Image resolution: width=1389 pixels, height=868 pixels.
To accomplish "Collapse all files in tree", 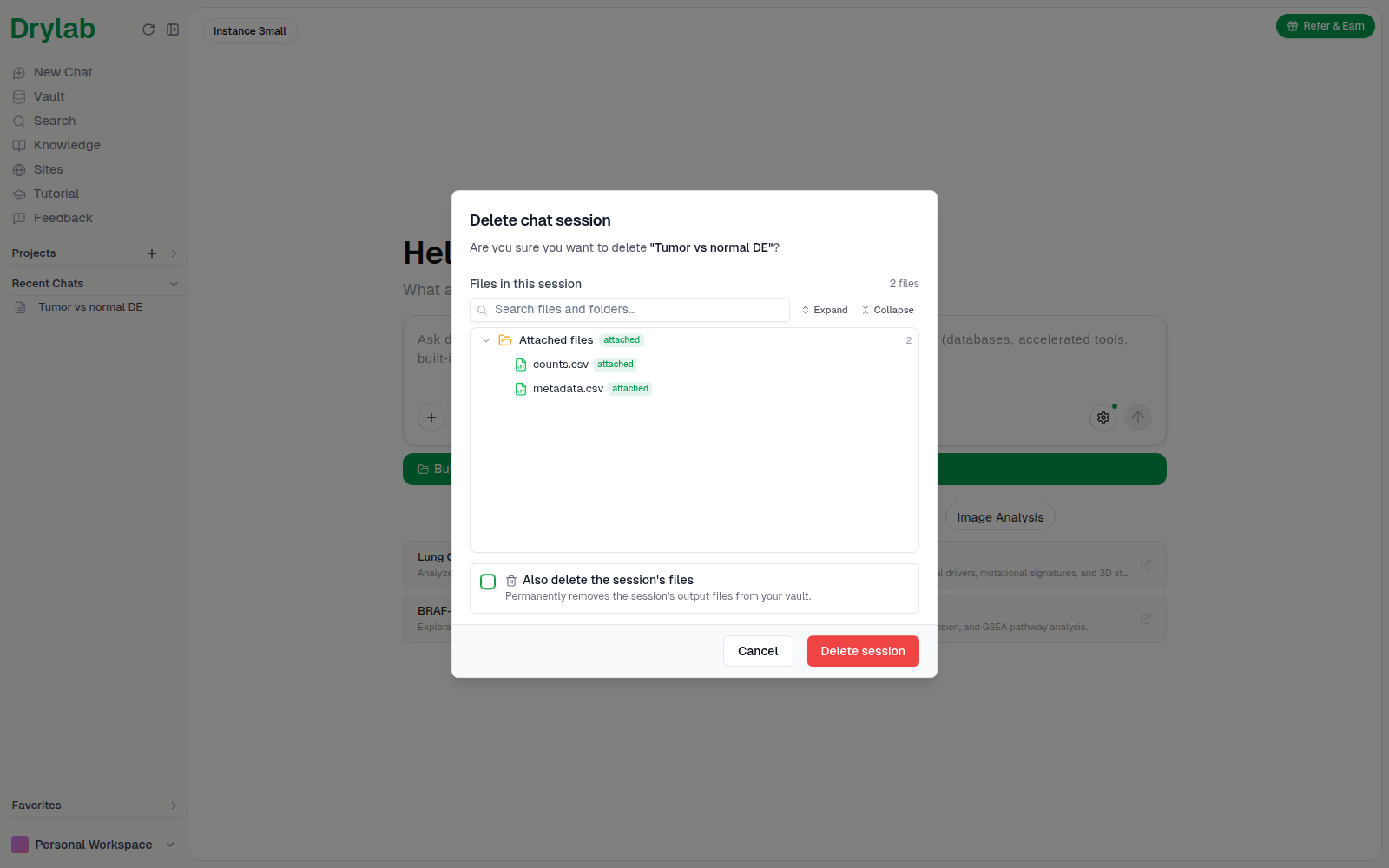I will [x=888, y=310].
